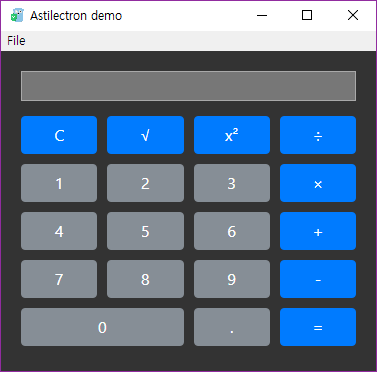Select the division operator button
The image size is (377, 372).
tap(318, 135)
